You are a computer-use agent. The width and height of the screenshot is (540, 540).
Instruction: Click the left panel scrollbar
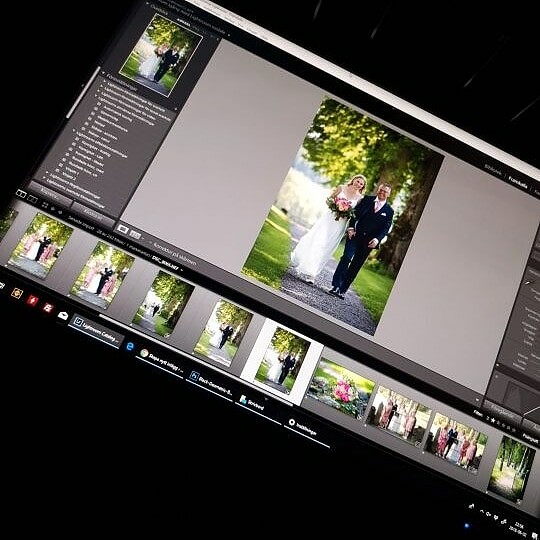(82, 92)
